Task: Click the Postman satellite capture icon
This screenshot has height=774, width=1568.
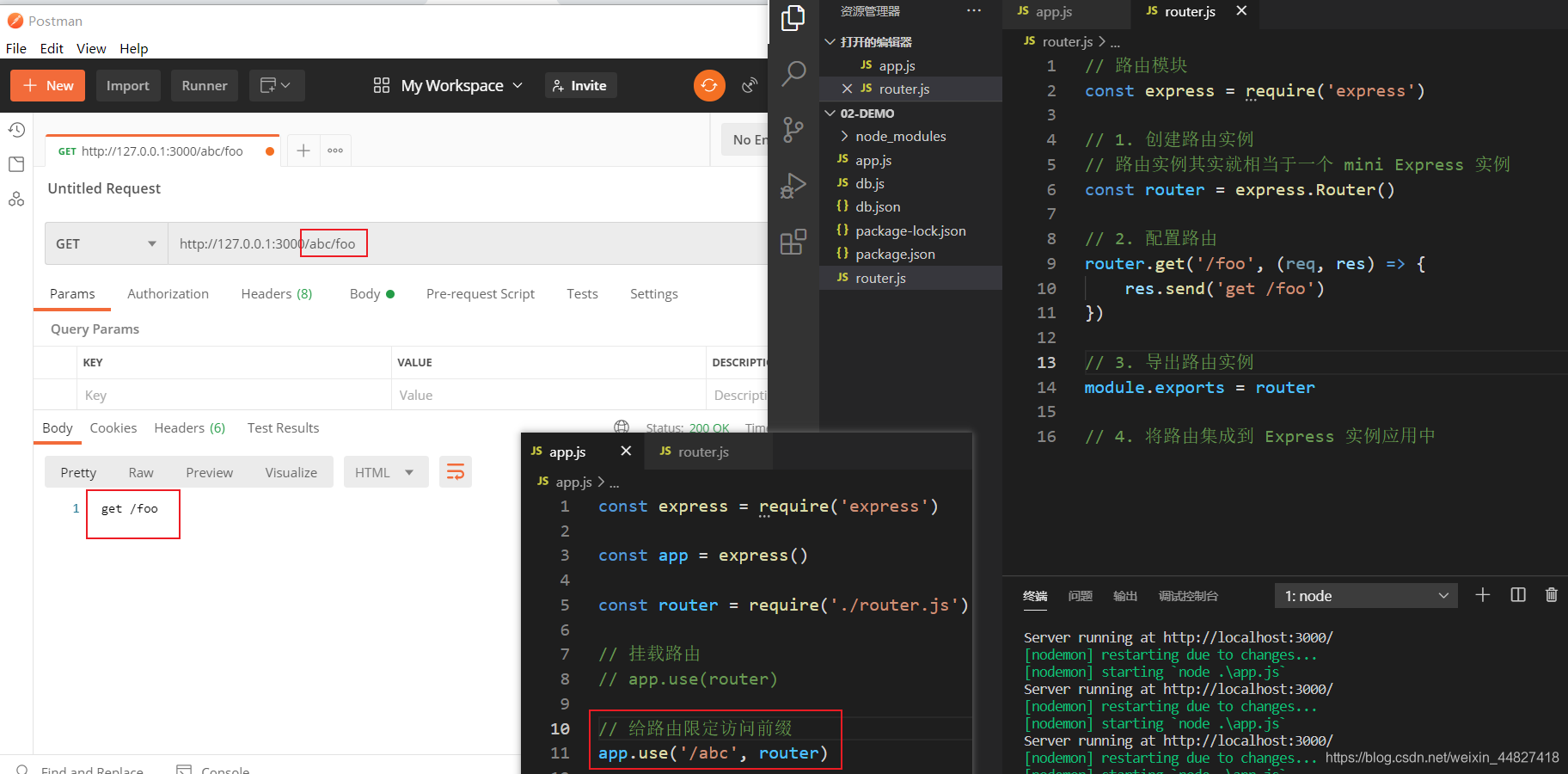Action: 750,85
